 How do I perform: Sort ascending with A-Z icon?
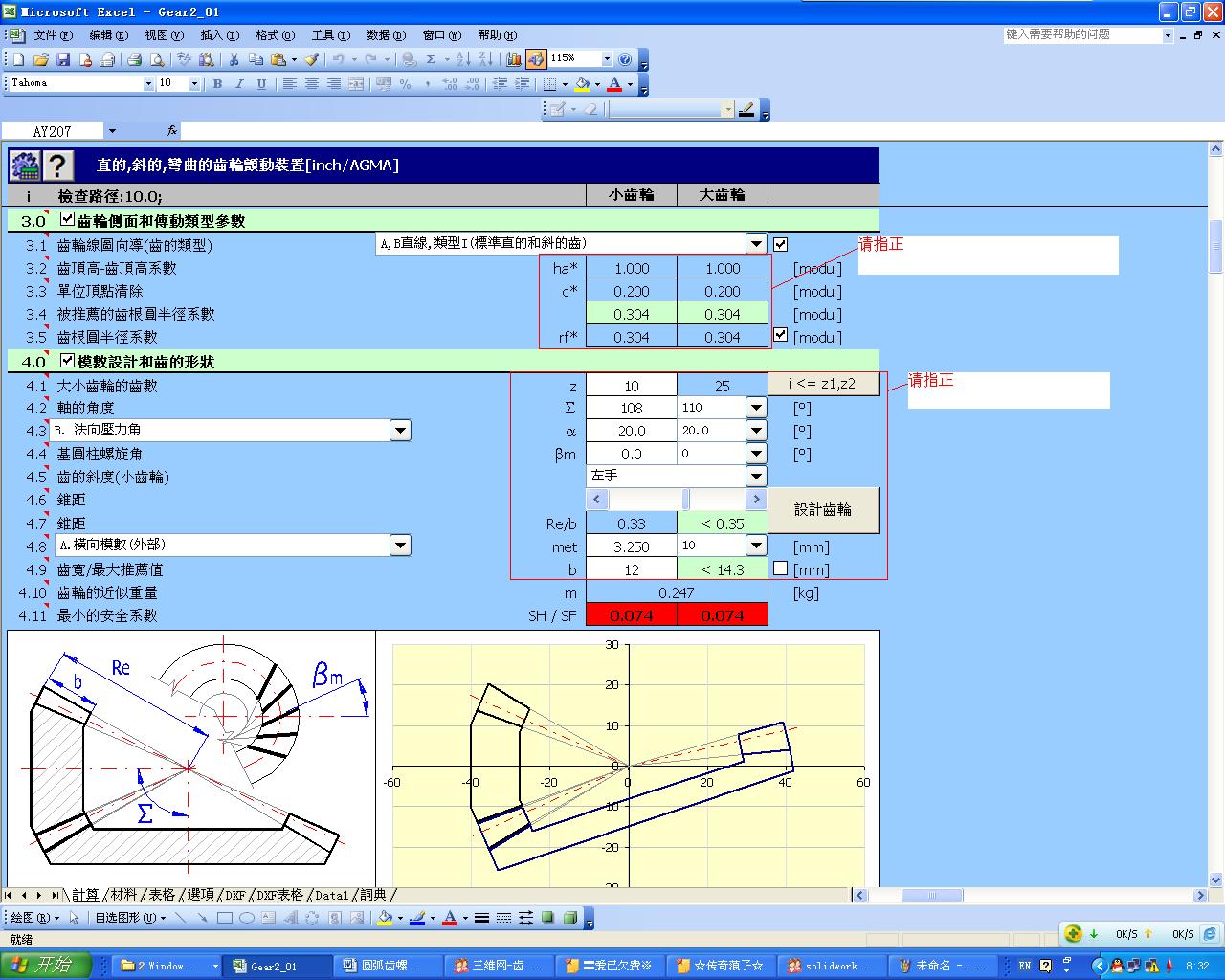coord(464,59)
